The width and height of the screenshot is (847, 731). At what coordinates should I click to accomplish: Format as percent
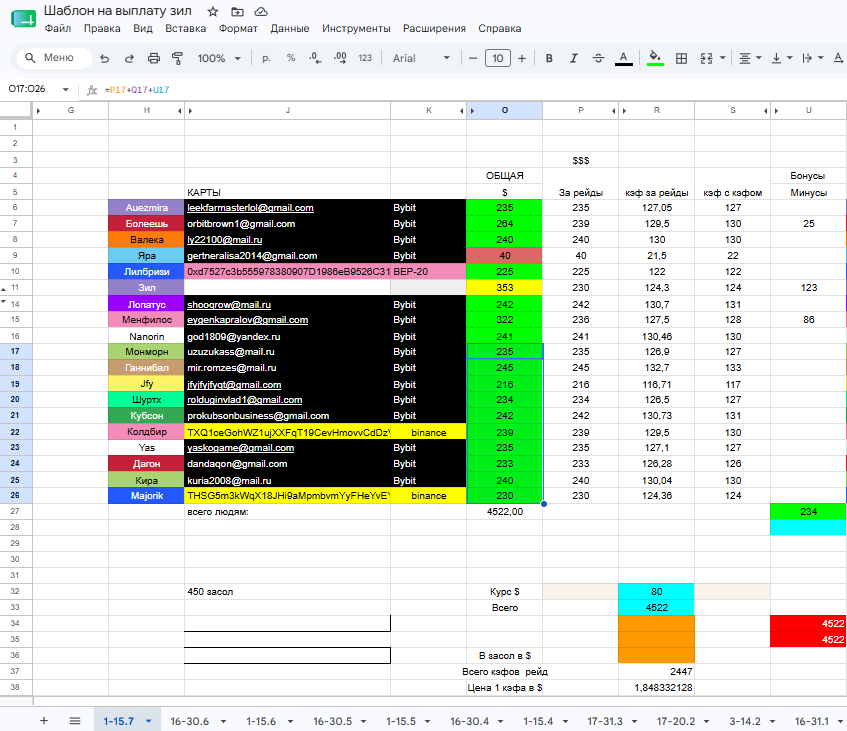pyautogui.click(x=291, y=58)
